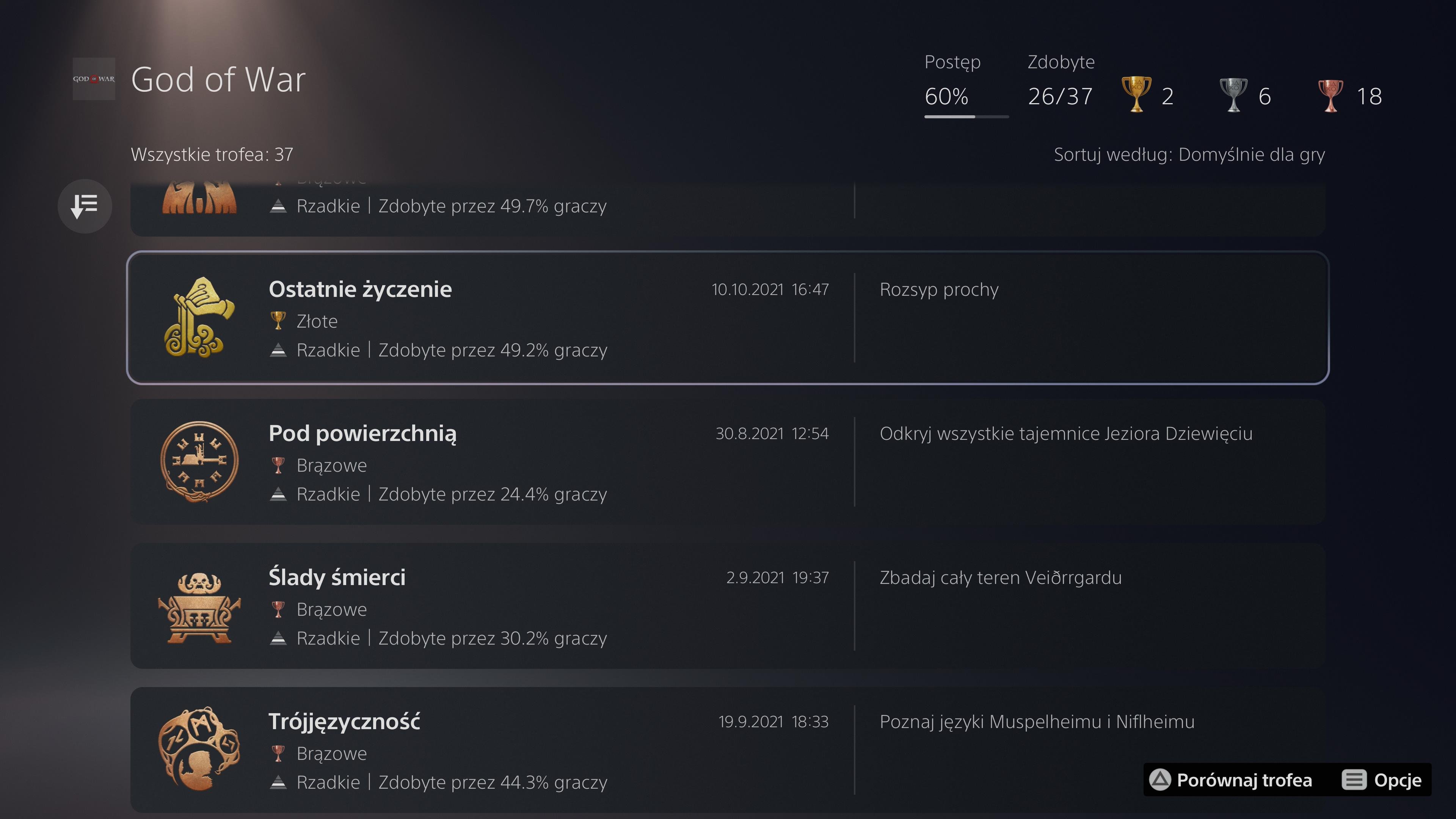Screen dimensions: 1456x819
Task: Click the Zdobyte 26/37 counter
Action: click(1060, 96)
